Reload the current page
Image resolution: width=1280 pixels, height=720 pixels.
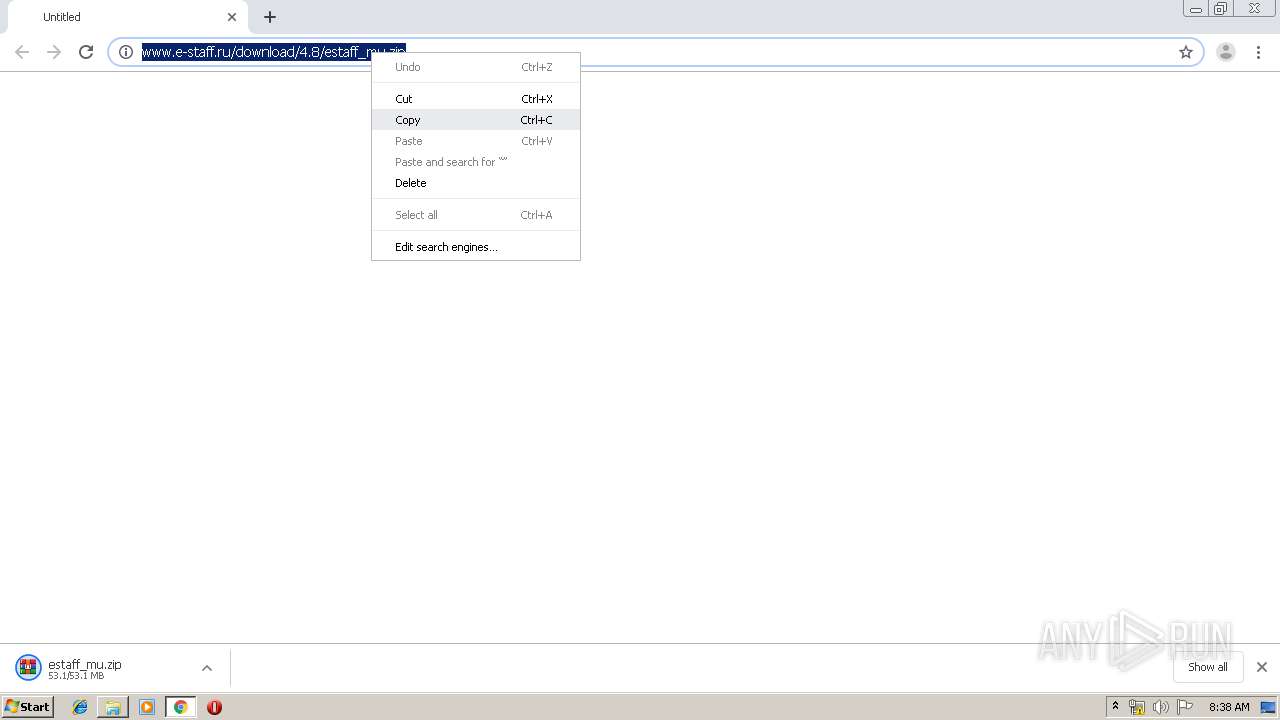coord(86,52)
